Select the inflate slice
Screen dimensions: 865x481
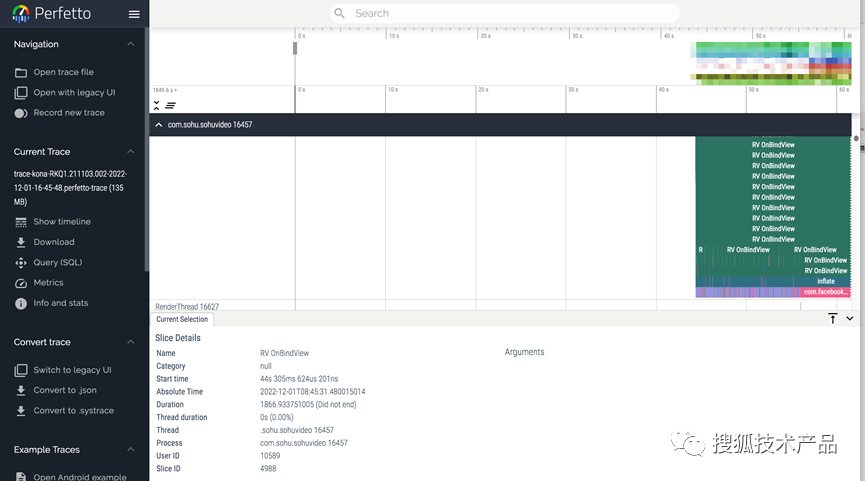coord(826,281)
